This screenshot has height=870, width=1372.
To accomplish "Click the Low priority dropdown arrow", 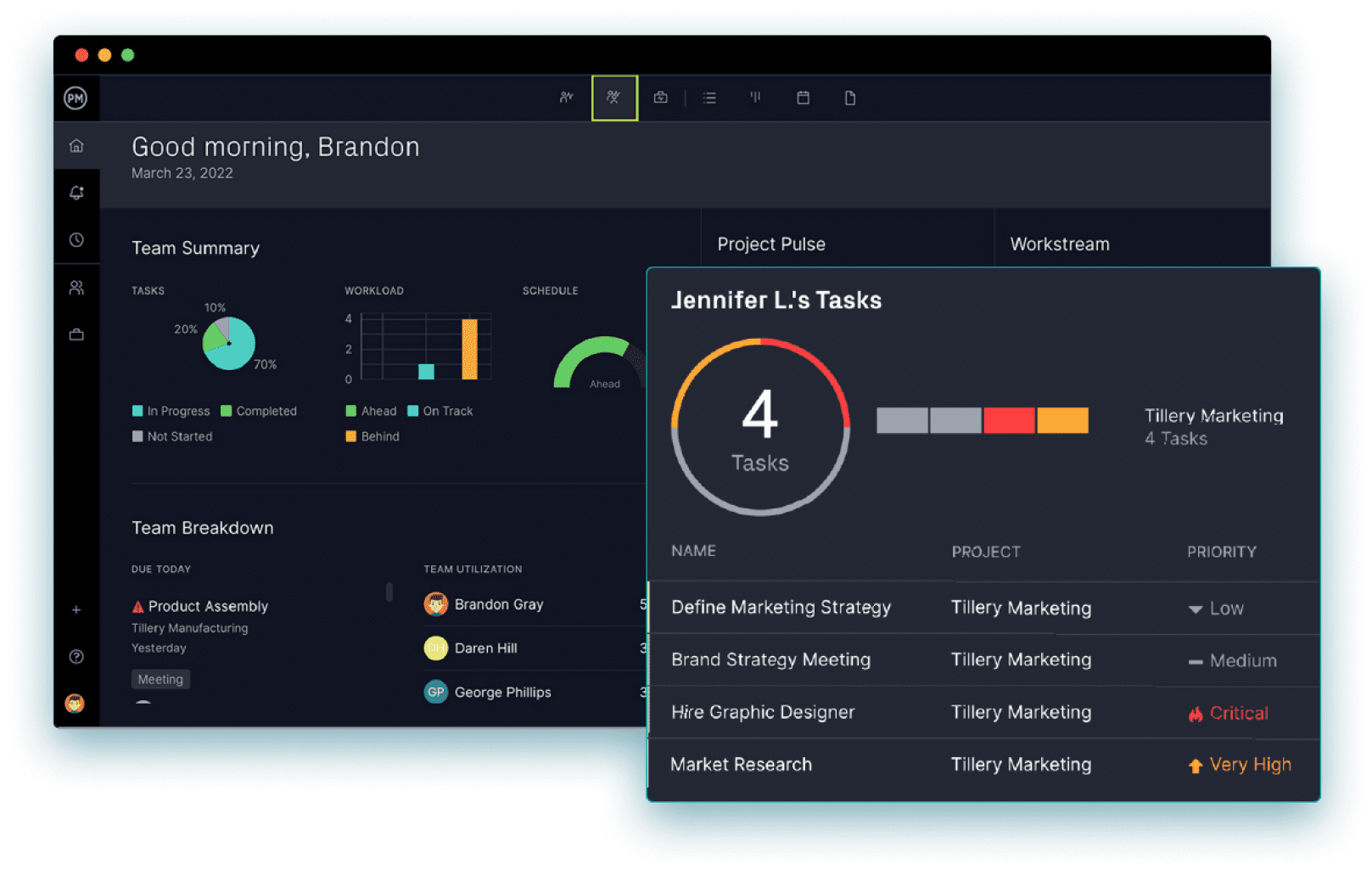I will coord(1196,609).
